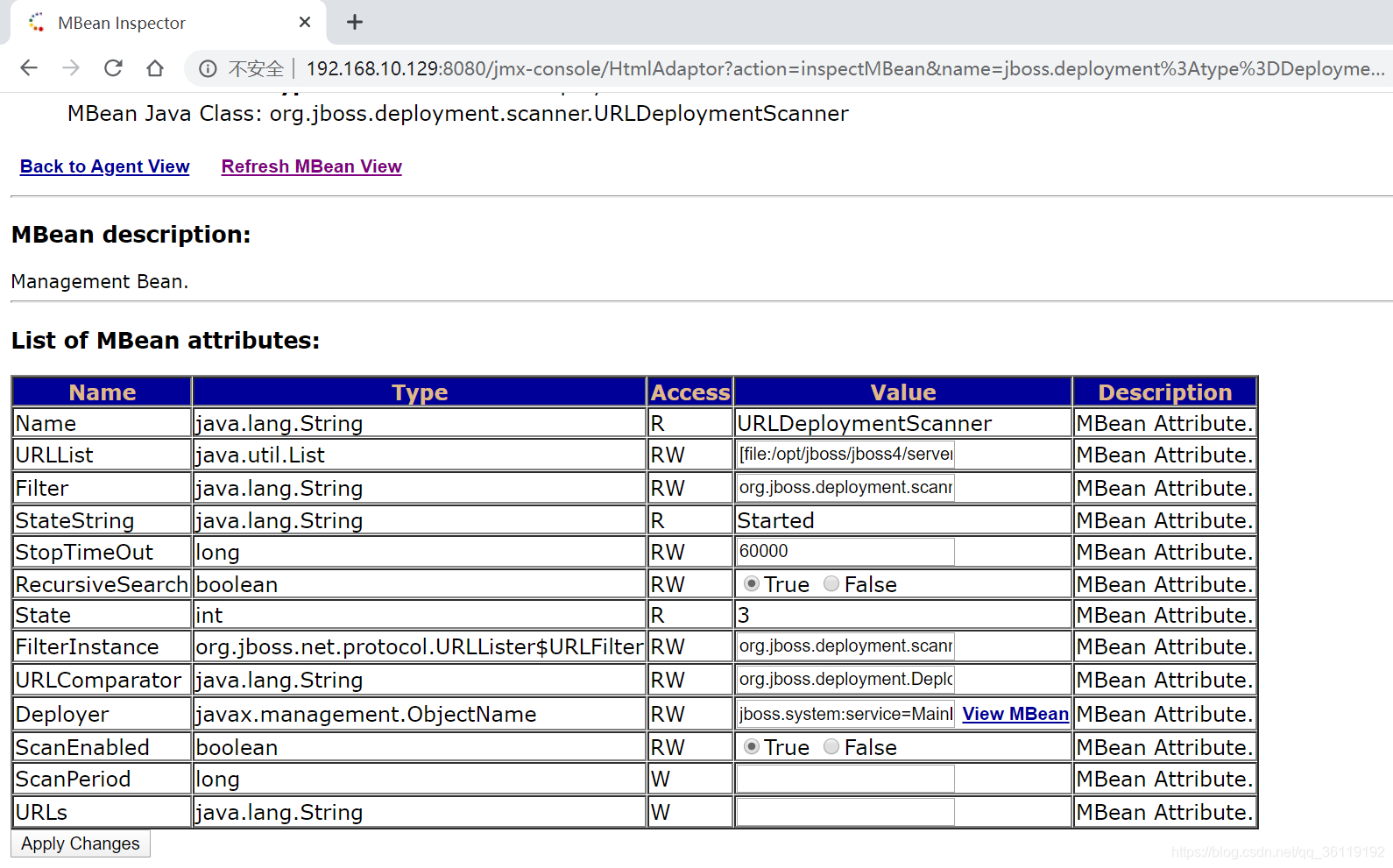Image resolution: width=1393 pixels, height=868 pixels.
Task: Set RecursiveSearch to False
Action: pyautogui.click(x=831, y=583)
